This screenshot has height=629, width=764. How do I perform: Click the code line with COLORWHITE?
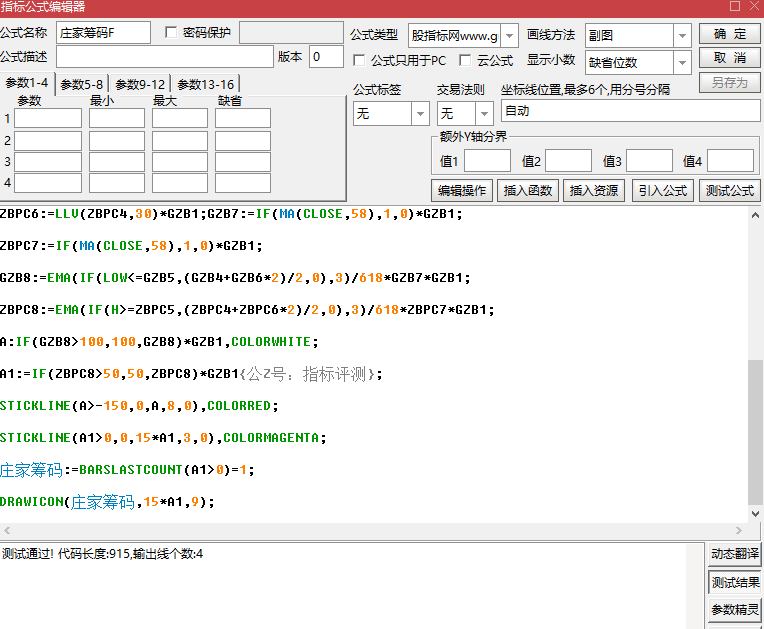(x=159, y=342)
